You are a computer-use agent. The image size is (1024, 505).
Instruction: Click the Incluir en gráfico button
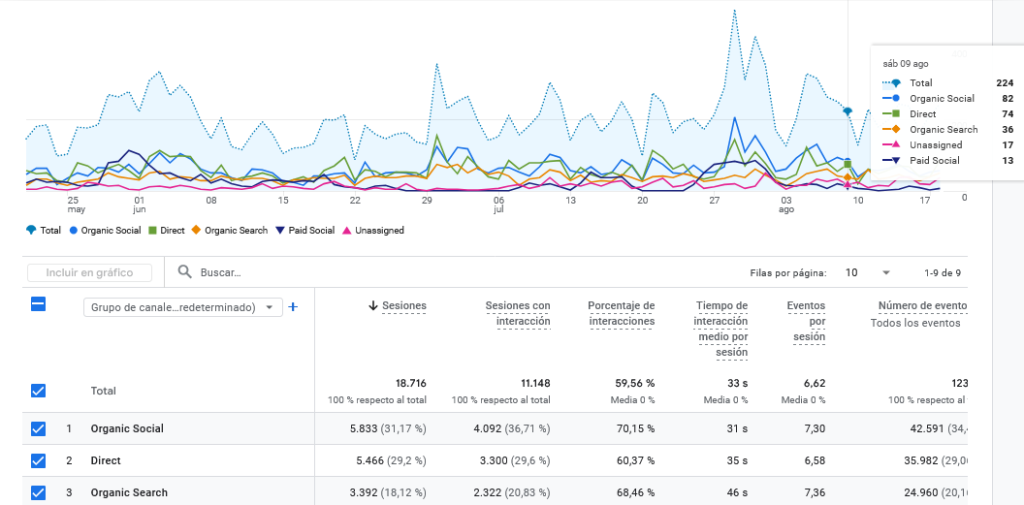click(90, 272)
